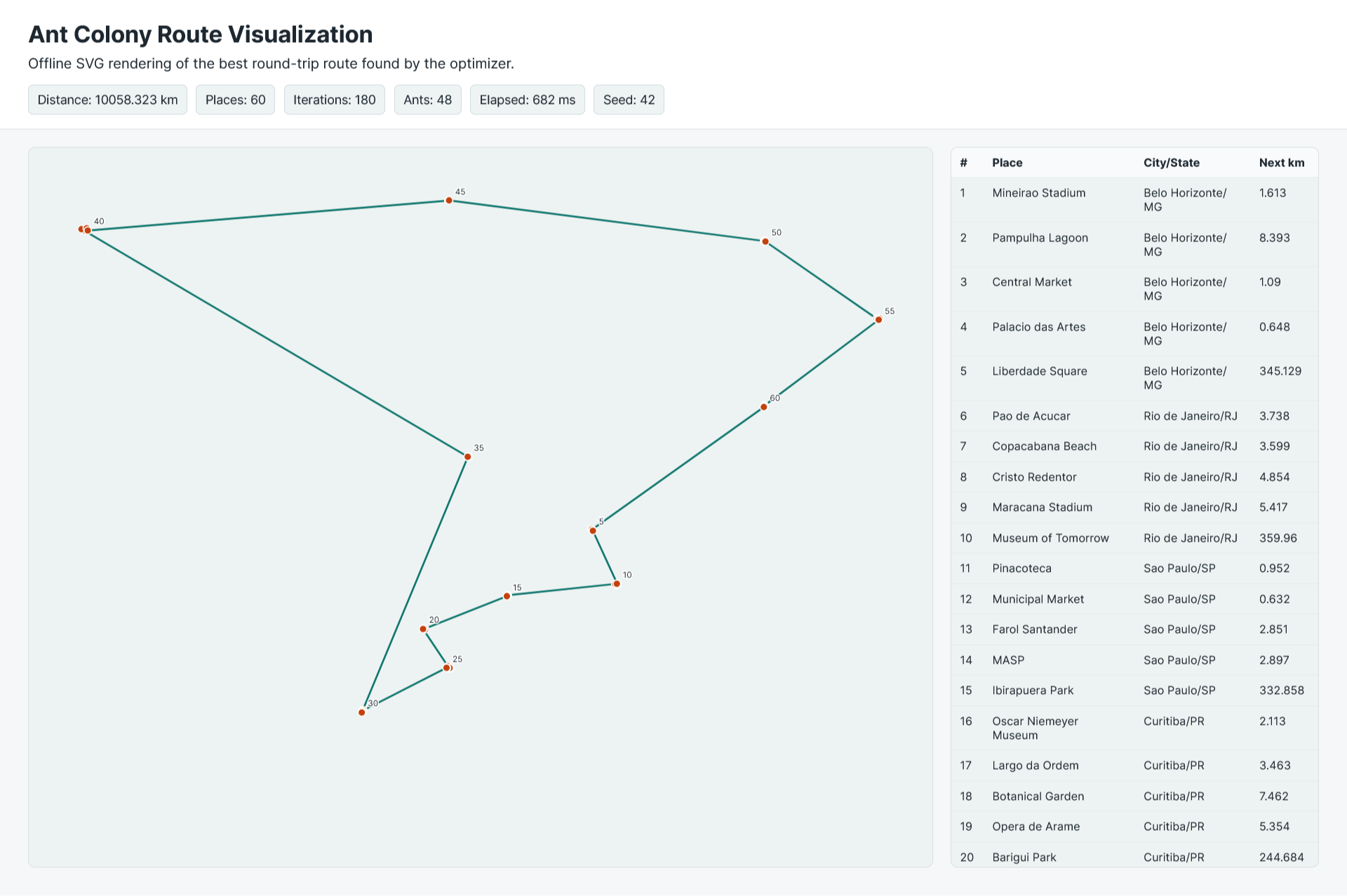Click the MASP row in table
Viewport: 1347px width, 896px height.
pyautogui.click(x=1134, y=660)
